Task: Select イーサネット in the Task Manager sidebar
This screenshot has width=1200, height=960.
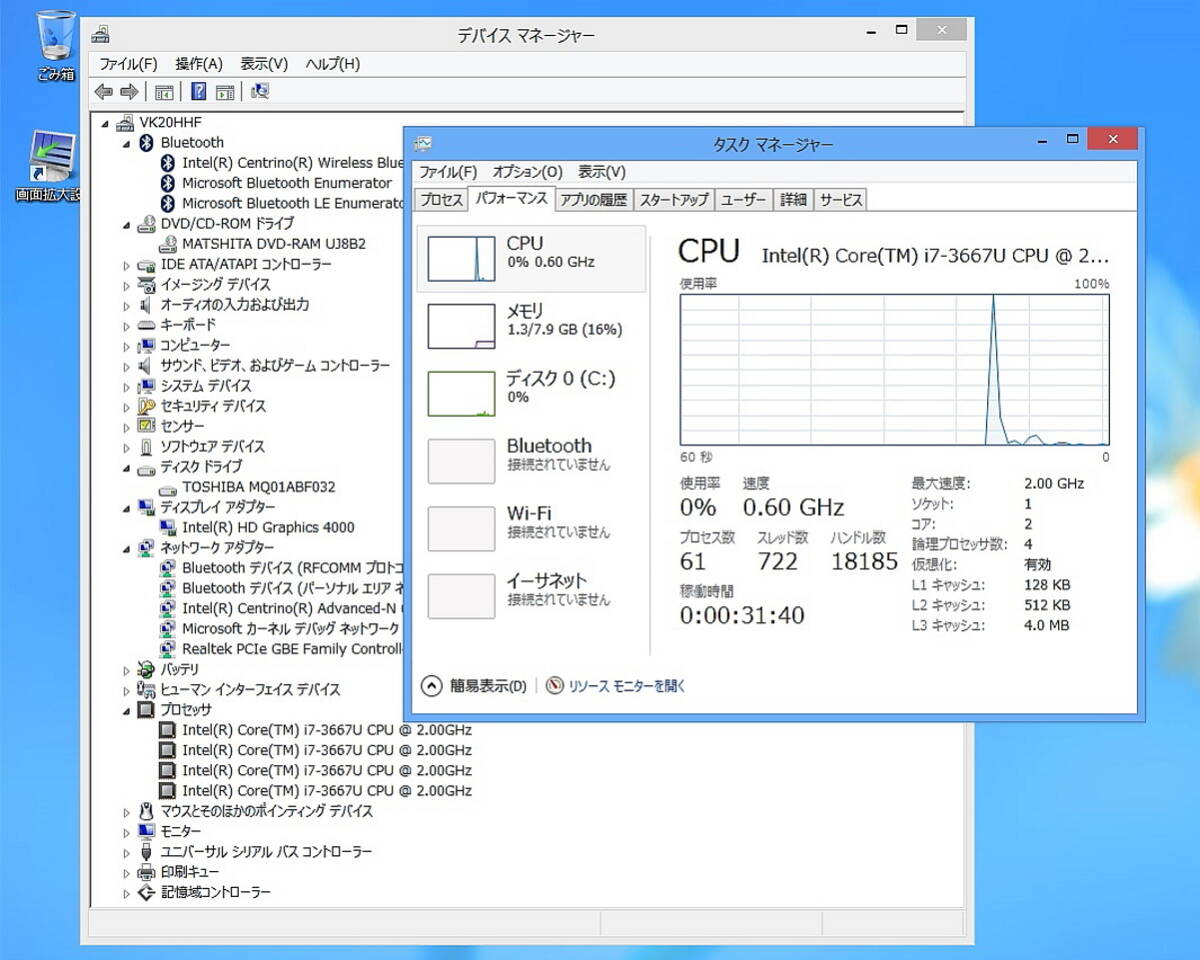Action: pyautogui.click(x=531, y=595)
